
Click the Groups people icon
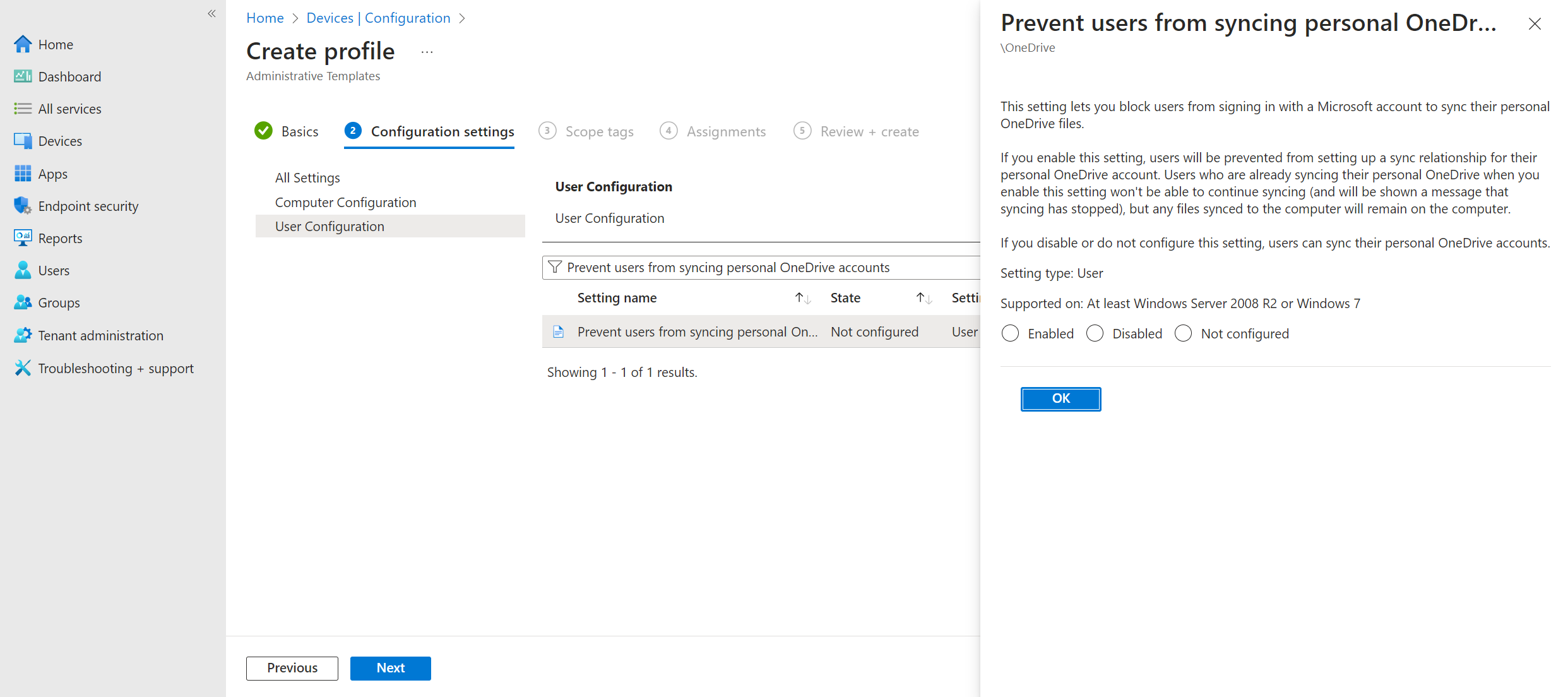coord(23,302)
